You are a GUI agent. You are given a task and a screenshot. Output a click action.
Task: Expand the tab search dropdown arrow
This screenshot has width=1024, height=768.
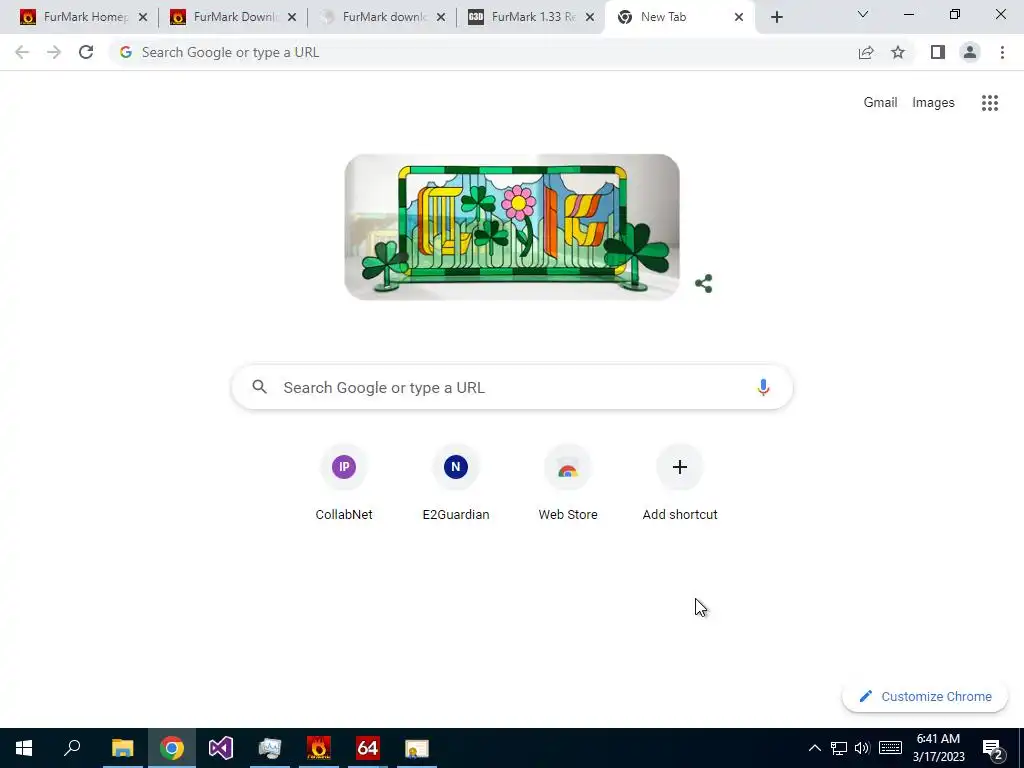coord(863,14)
